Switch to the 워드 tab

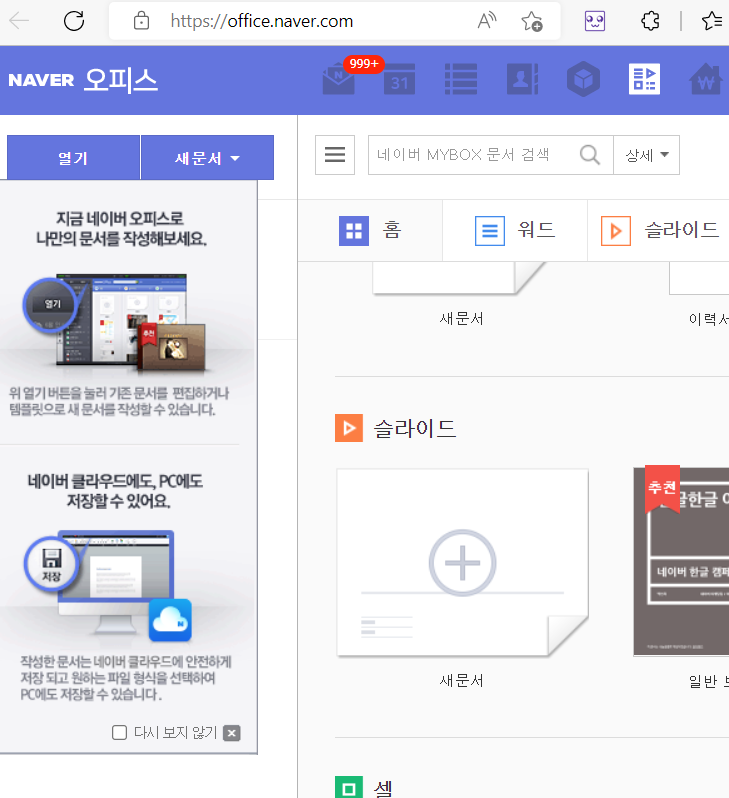pos(515,231)
